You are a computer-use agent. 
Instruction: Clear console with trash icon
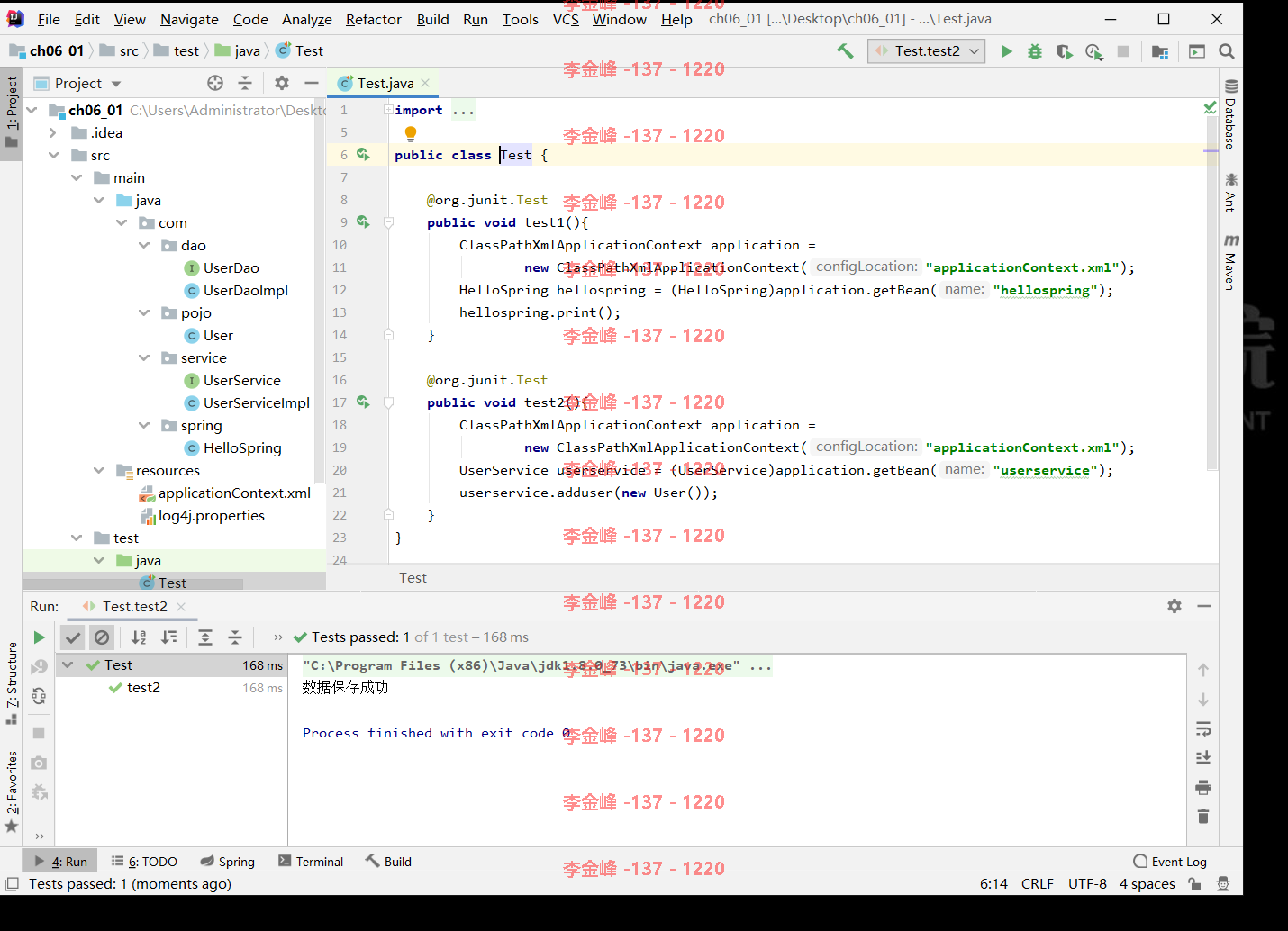coord(1203,817)
